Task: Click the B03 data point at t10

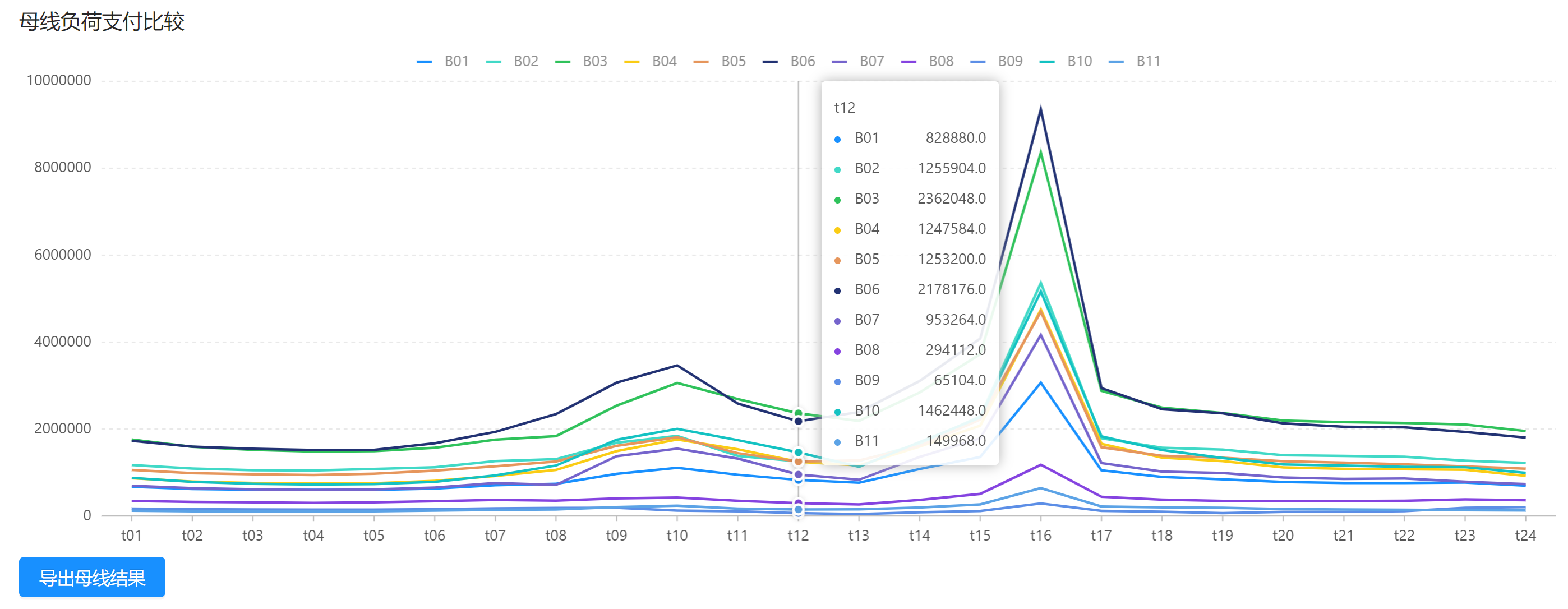Action: point(677,383)
